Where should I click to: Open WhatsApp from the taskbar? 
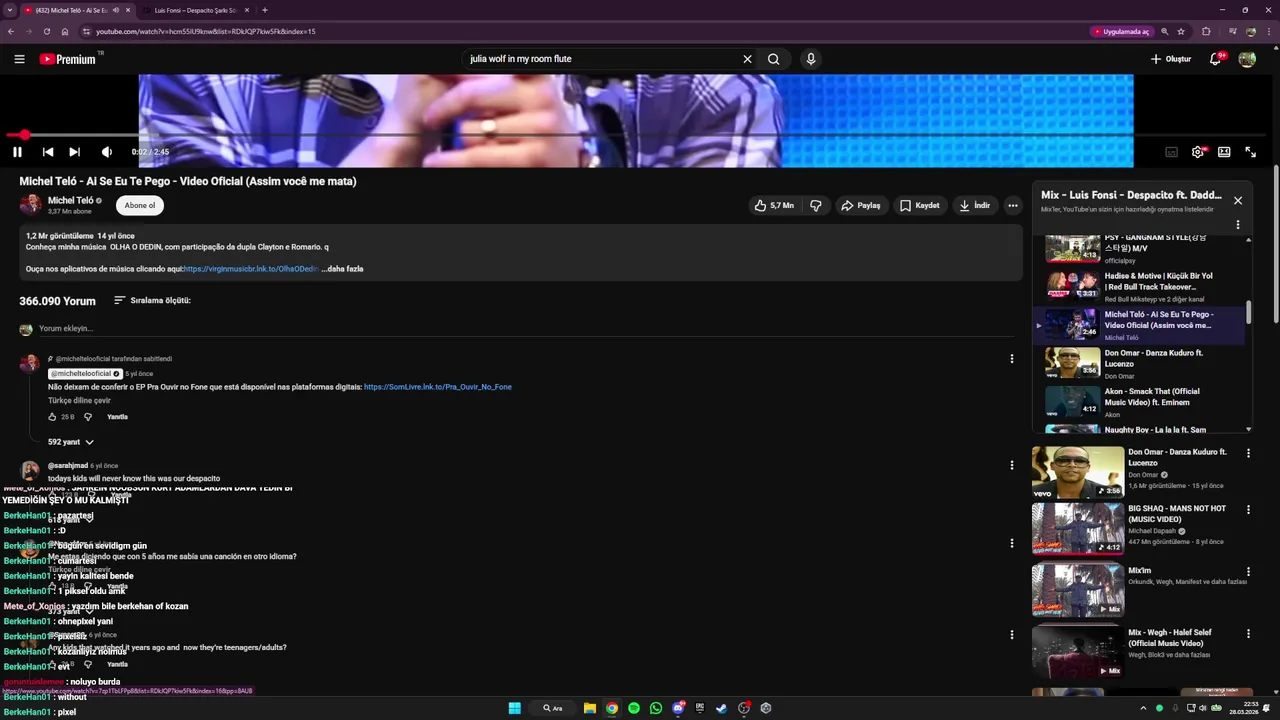point(656,708)
